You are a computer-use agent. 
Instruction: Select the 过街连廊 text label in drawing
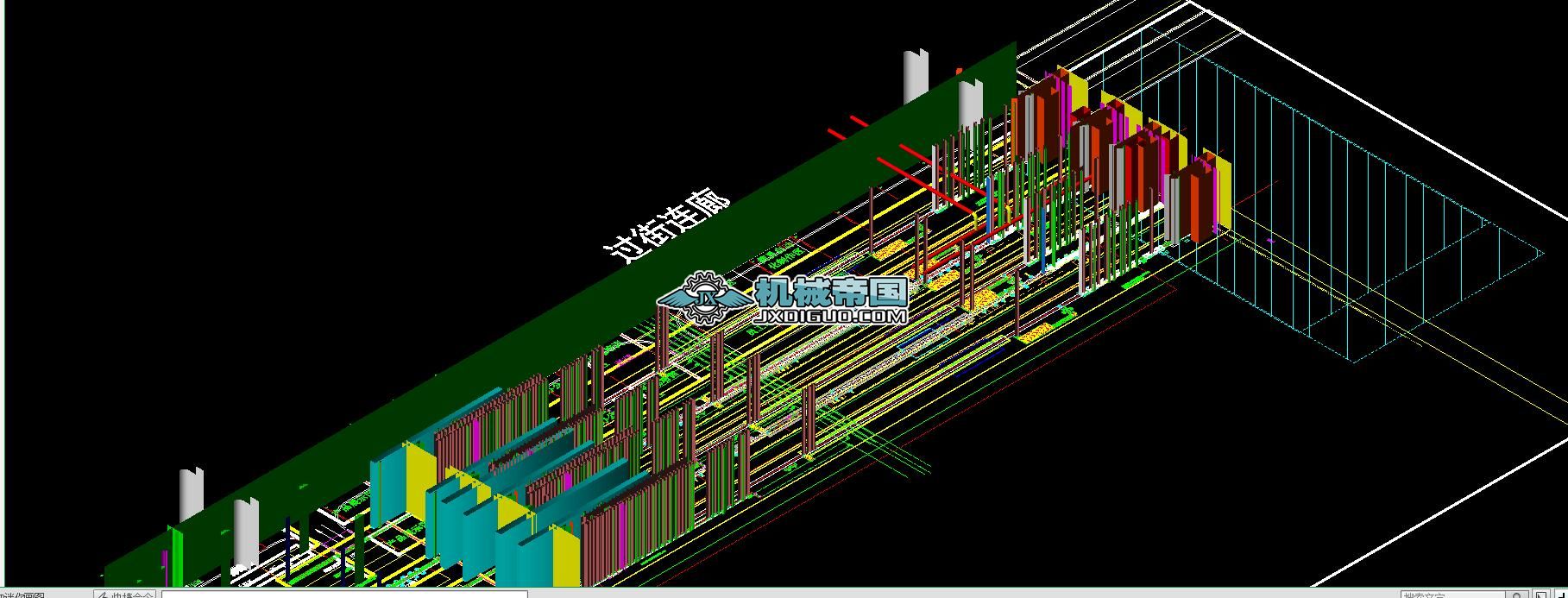(x=665, y=226)
